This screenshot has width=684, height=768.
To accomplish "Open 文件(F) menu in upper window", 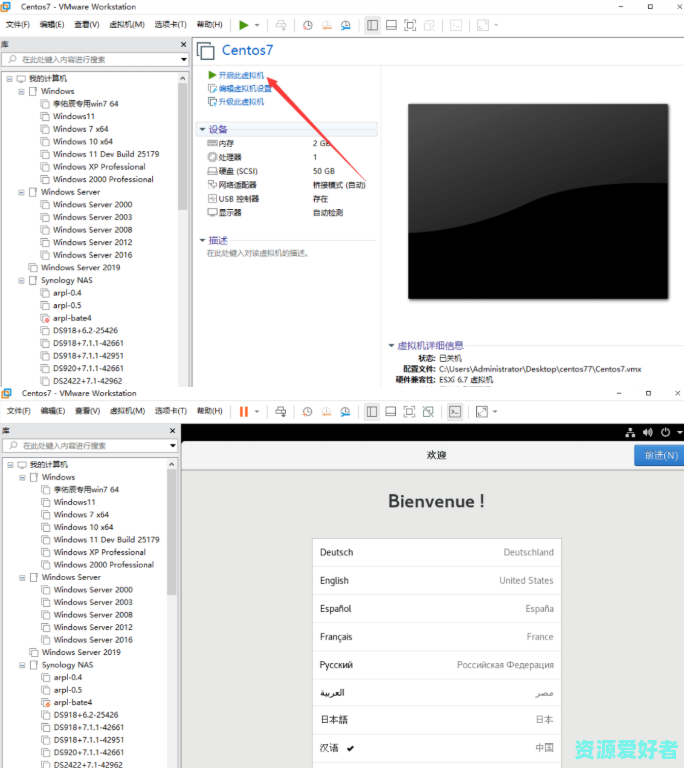I will coord(18,24).
